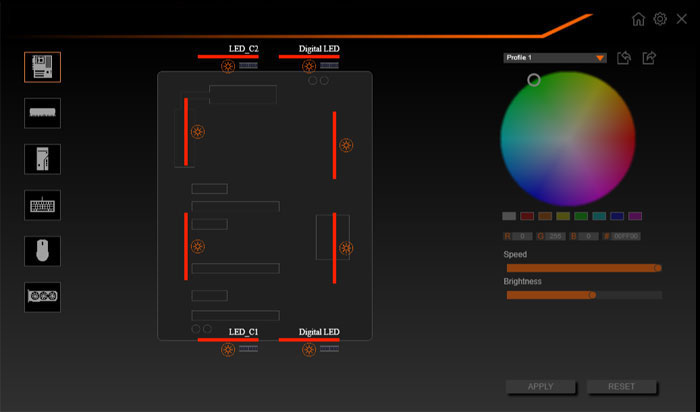Go to home via house icon
This screenshot has width=700, height=412.
[x=639, y=19]
